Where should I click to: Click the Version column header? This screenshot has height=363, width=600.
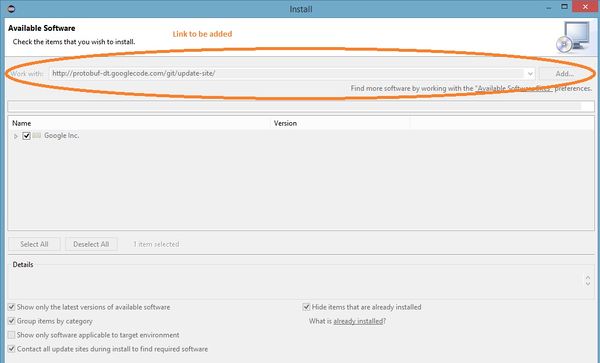340,123
